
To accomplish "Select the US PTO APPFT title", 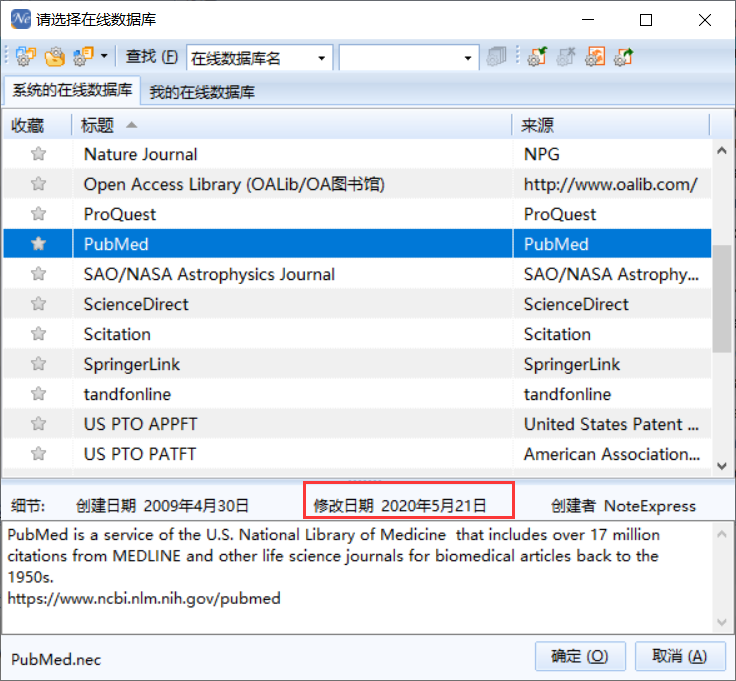I will pos(140,424).
